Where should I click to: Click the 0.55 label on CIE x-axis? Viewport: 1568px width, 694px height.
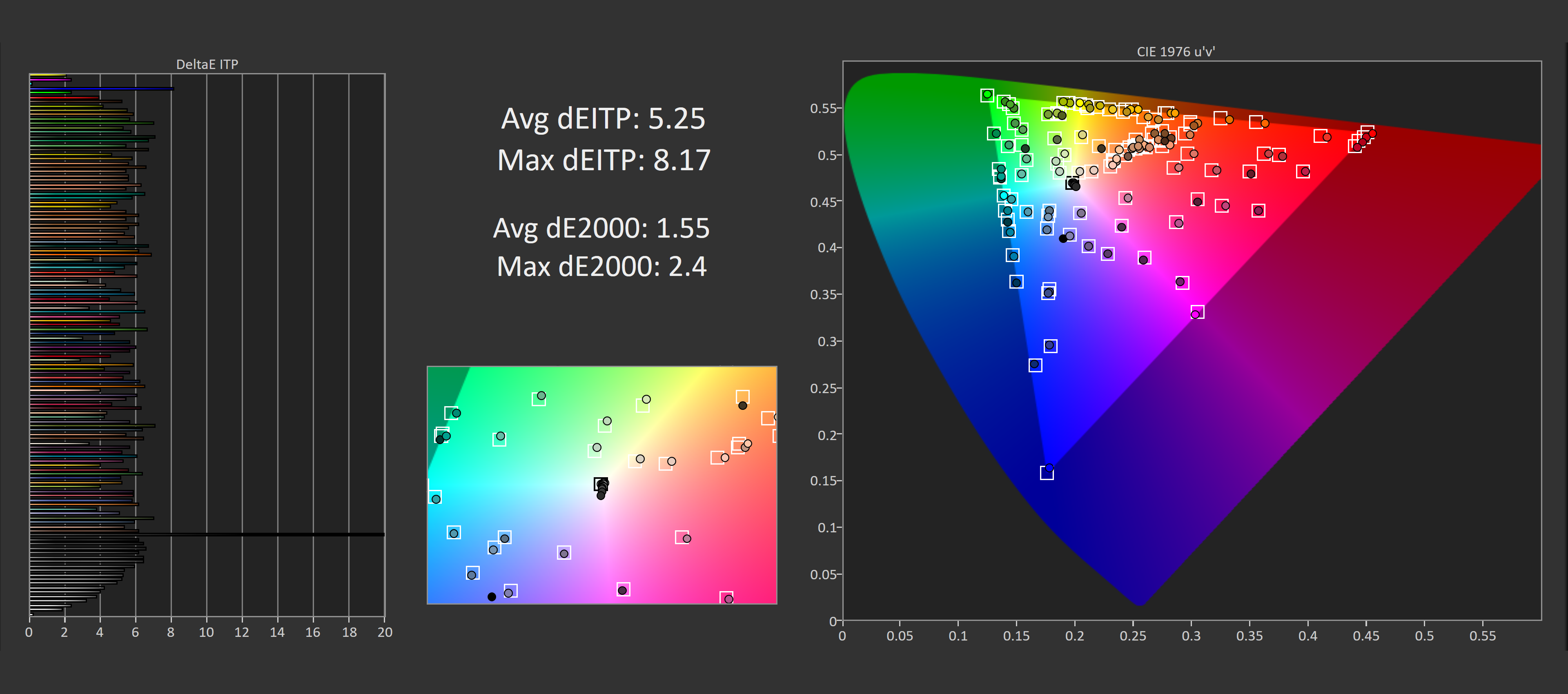tap(1482, 636)
